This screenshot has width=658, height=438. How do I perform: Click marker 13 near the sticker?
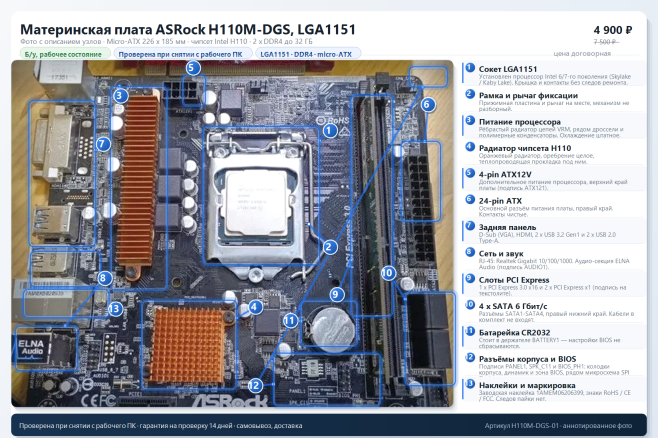[x=115, y=309]
